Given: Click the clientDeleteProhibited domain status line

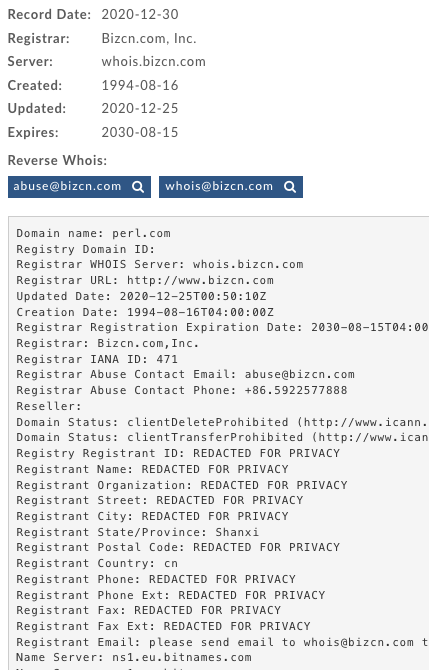Looking at the screenshot, I should coord(222,422).
